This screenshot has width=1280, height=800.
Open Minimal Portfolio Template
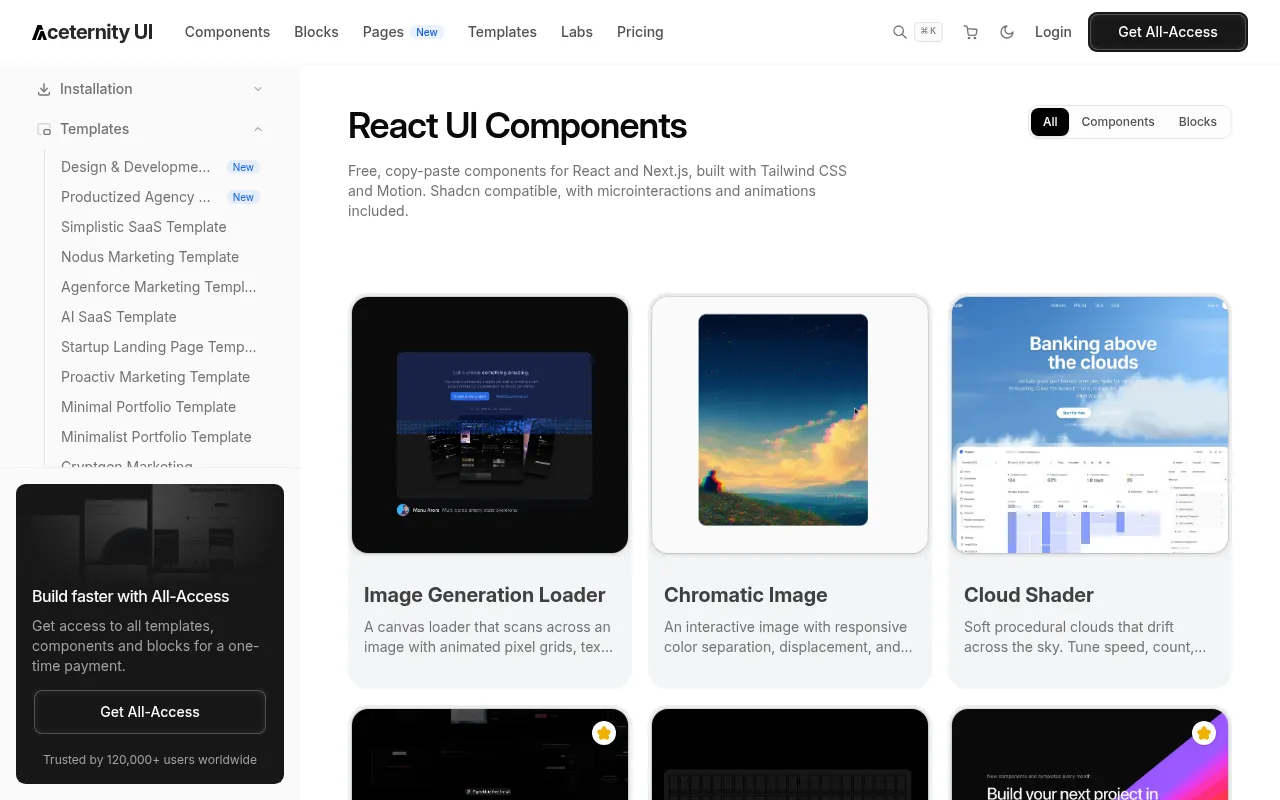point(149,407)
